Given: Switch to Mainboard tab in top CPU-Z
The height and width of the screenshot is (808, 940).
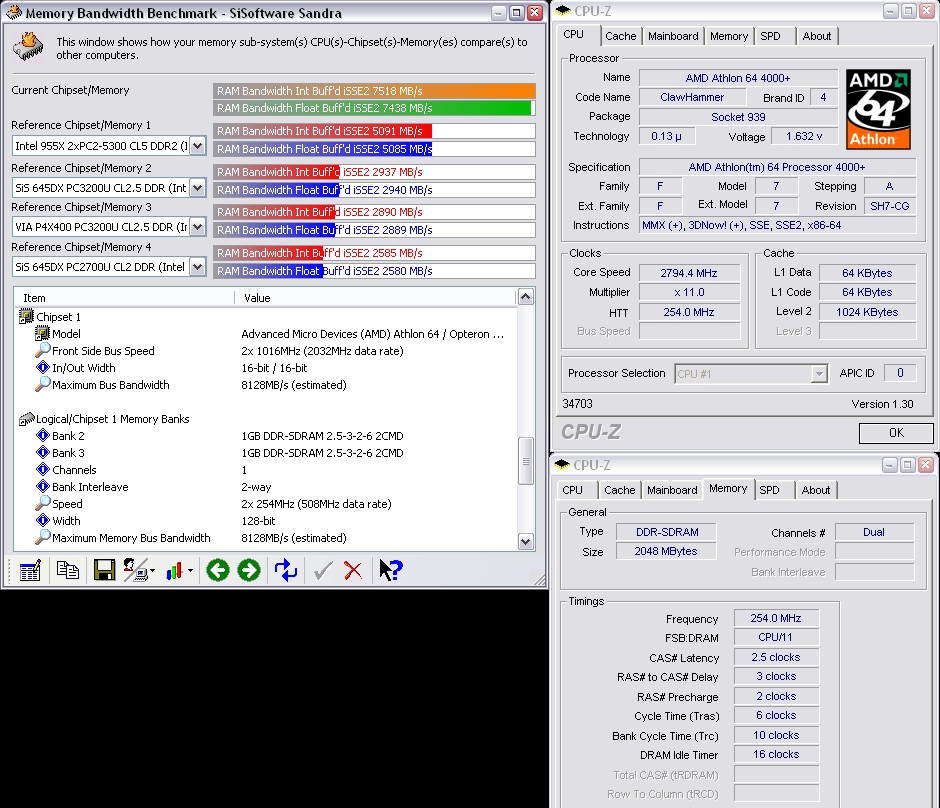Looking at the screenshot, I should 673,36.
